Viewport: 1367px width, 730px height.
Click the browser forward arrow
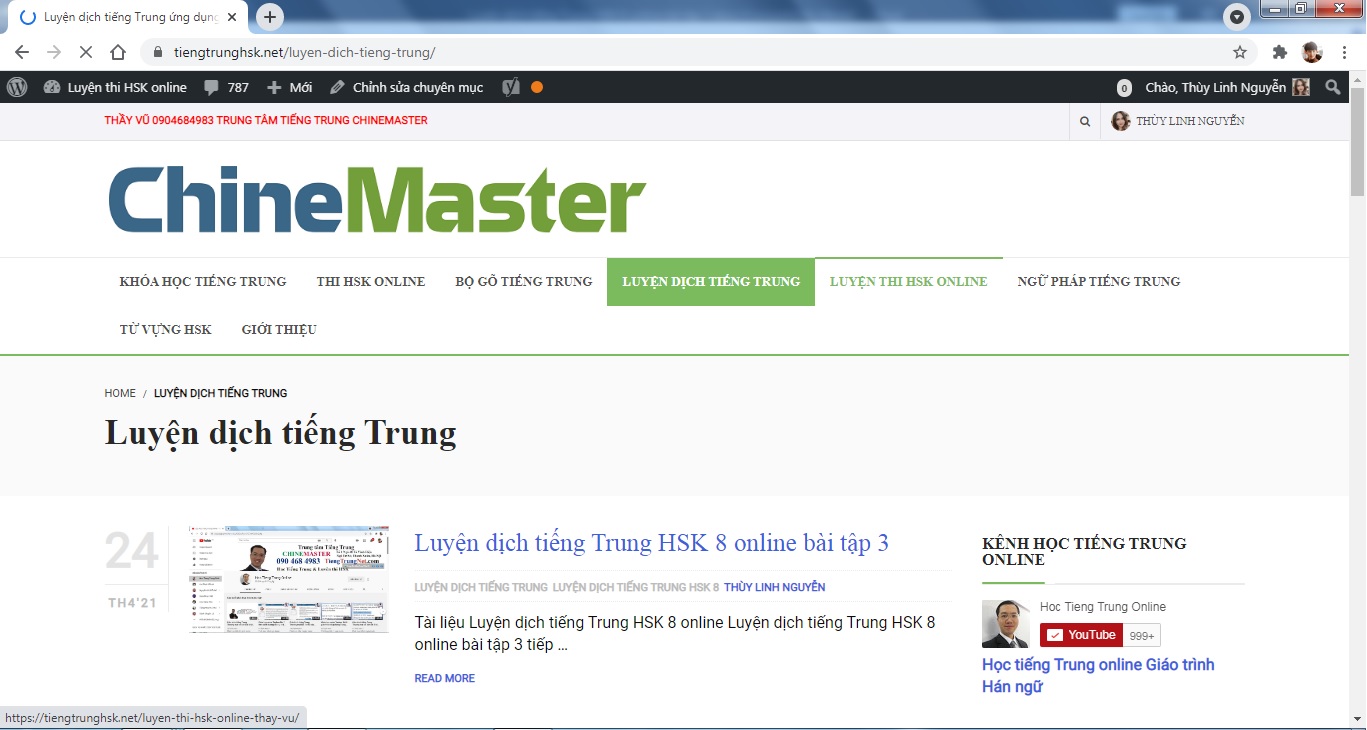(54, 52)
